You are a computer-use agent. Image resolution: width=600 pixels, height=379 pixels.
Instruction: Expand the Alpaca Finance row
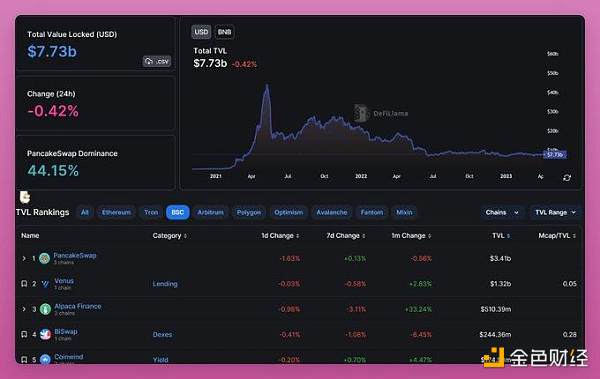24,309
